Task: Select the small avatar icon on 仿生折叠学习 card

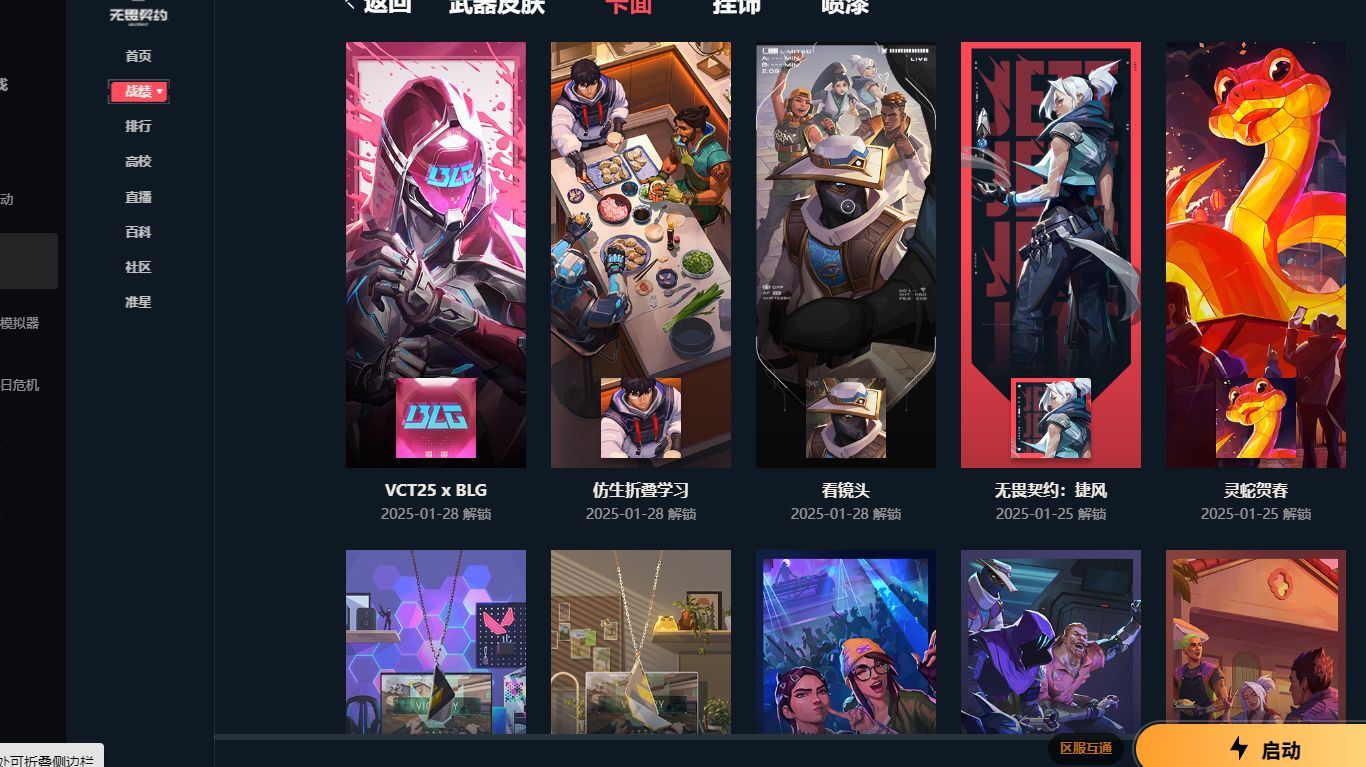Action: point(641,418)
